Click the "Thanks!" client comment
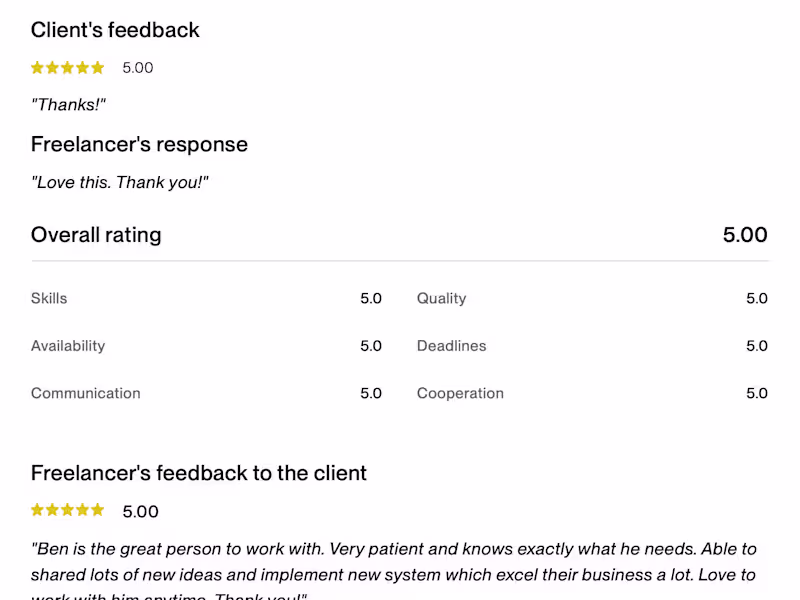 (68, 105)
